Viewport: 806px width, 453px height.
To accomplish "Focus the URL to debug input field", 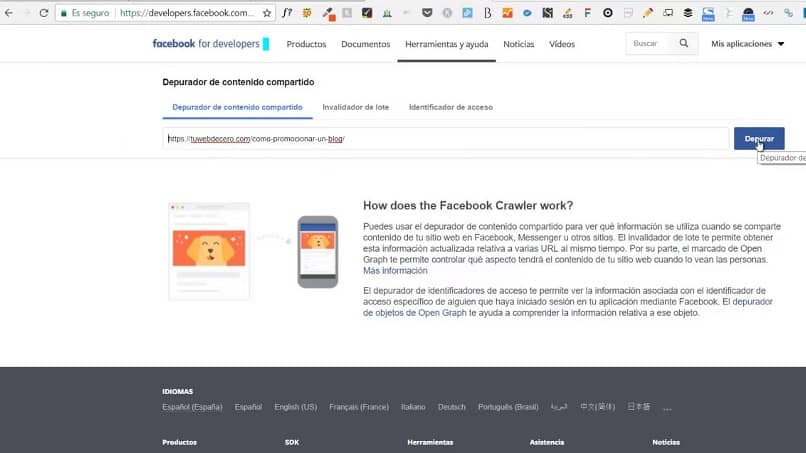I will 446,139.
